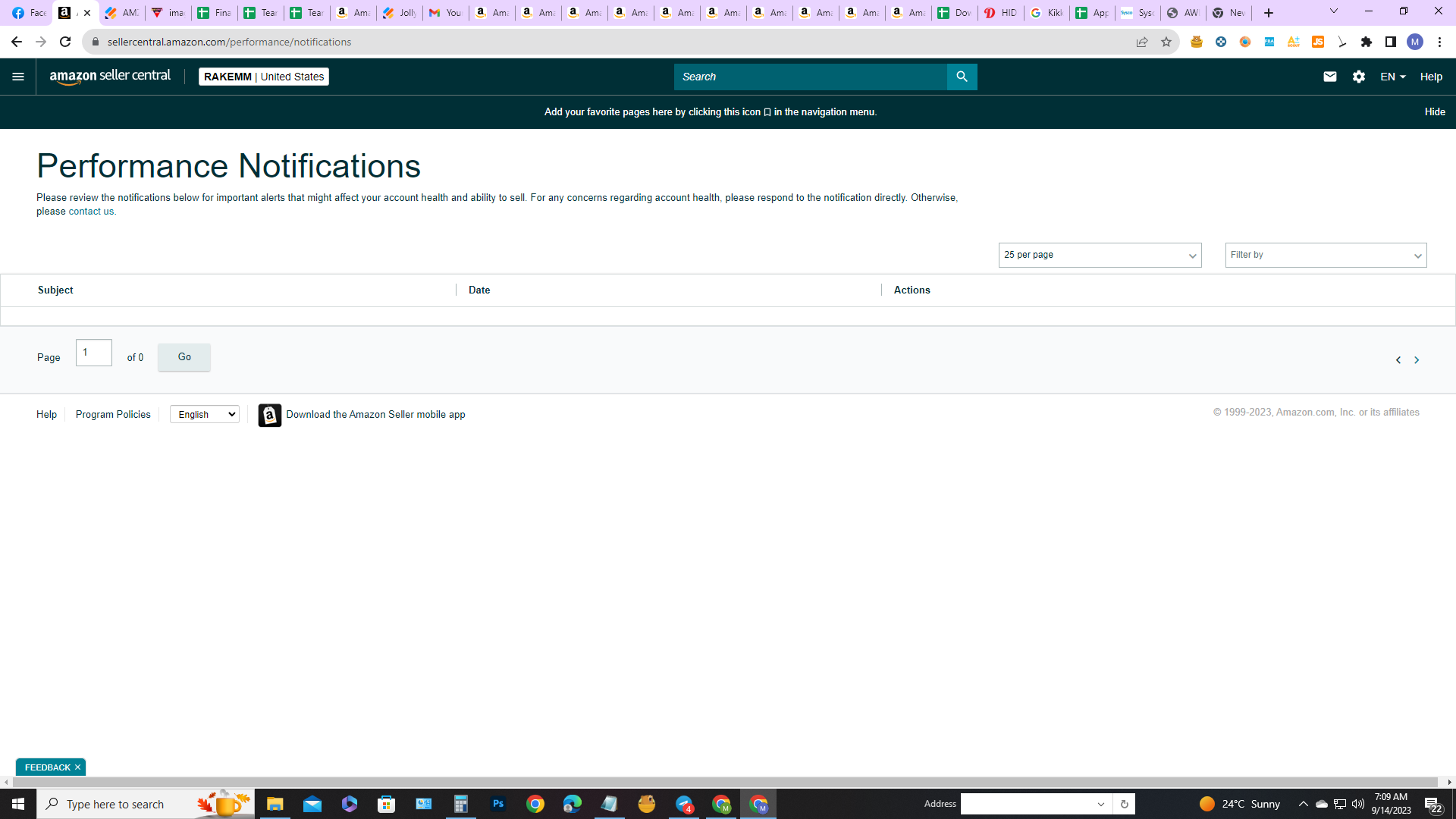Open the English language select in footer
The image size is (1456, 819).
point(205,414)
